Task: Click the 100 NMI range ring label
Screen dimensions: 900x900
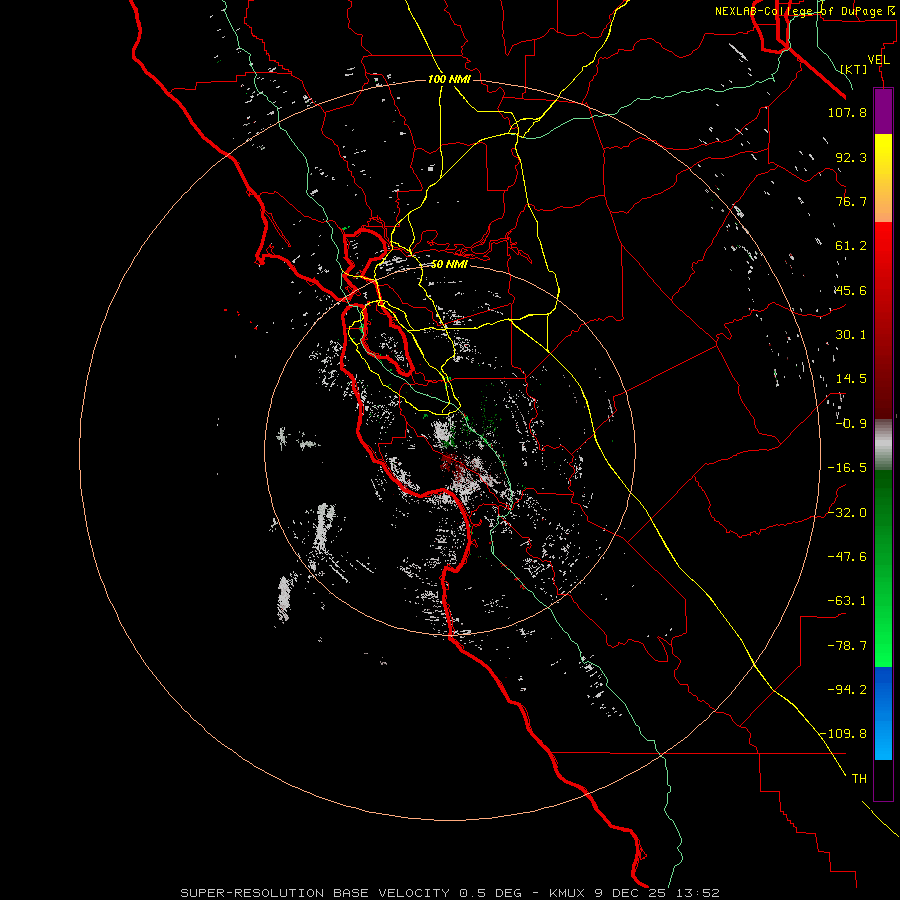Action: tap(449, 79)
